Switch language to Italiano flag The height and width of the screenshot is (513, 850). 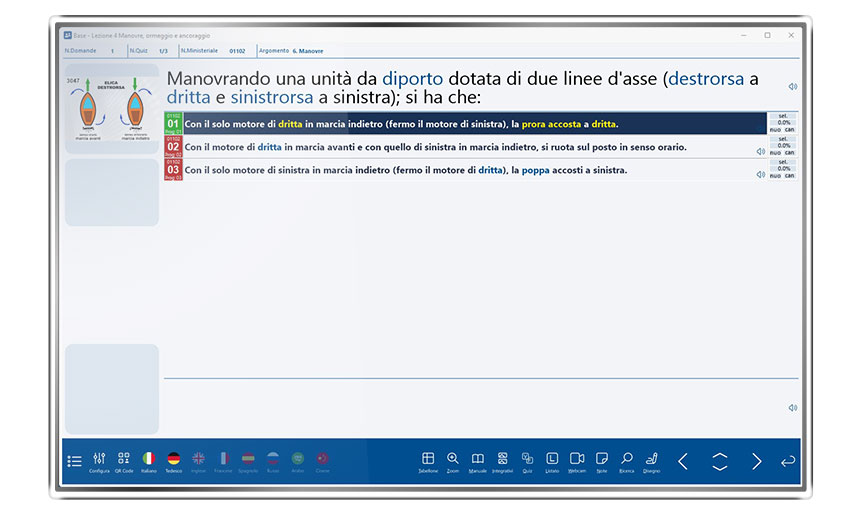149,459
